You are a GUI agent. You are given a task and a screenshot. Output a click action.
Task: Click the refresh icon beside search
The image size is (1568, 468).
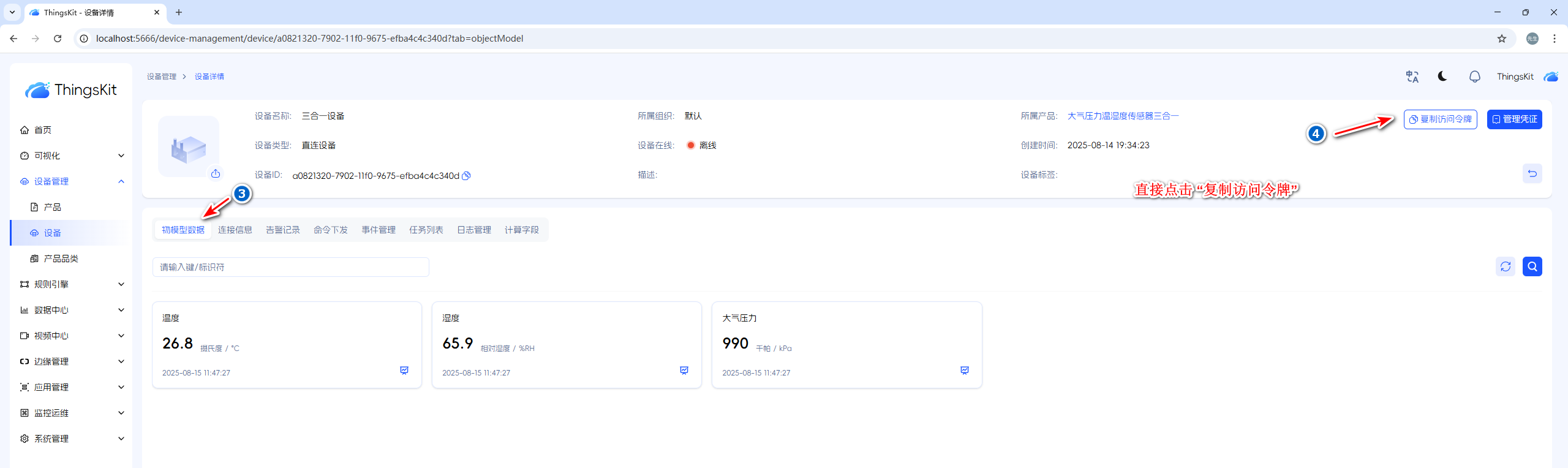point(1505,266)
